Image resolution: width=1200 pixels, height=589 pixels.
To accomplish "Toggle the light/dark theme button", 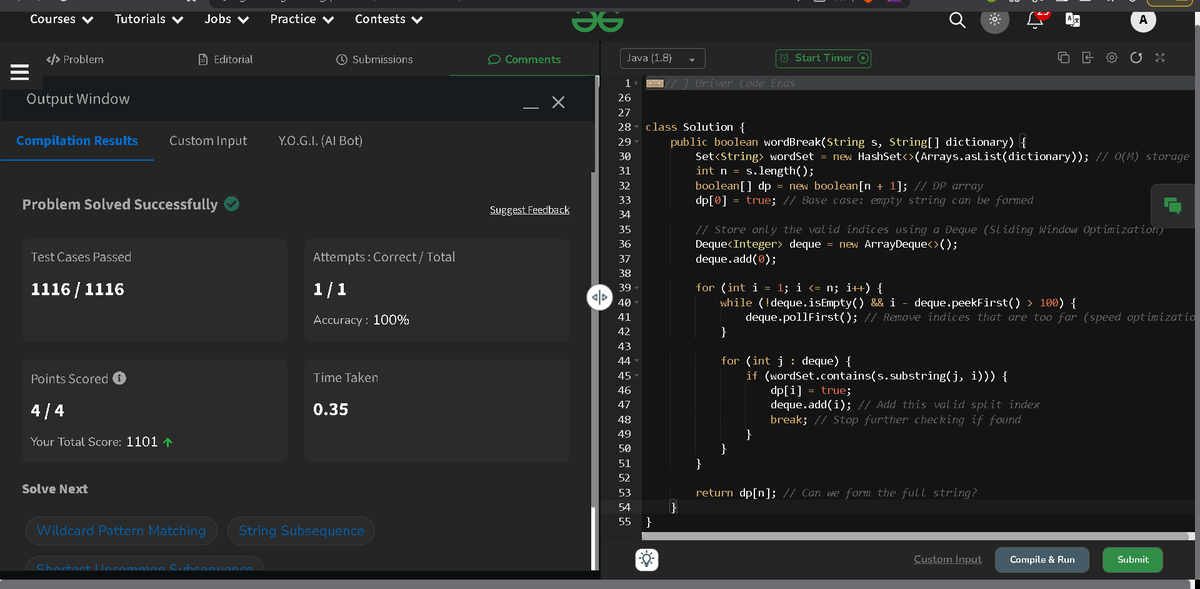I will coord(995,20).
